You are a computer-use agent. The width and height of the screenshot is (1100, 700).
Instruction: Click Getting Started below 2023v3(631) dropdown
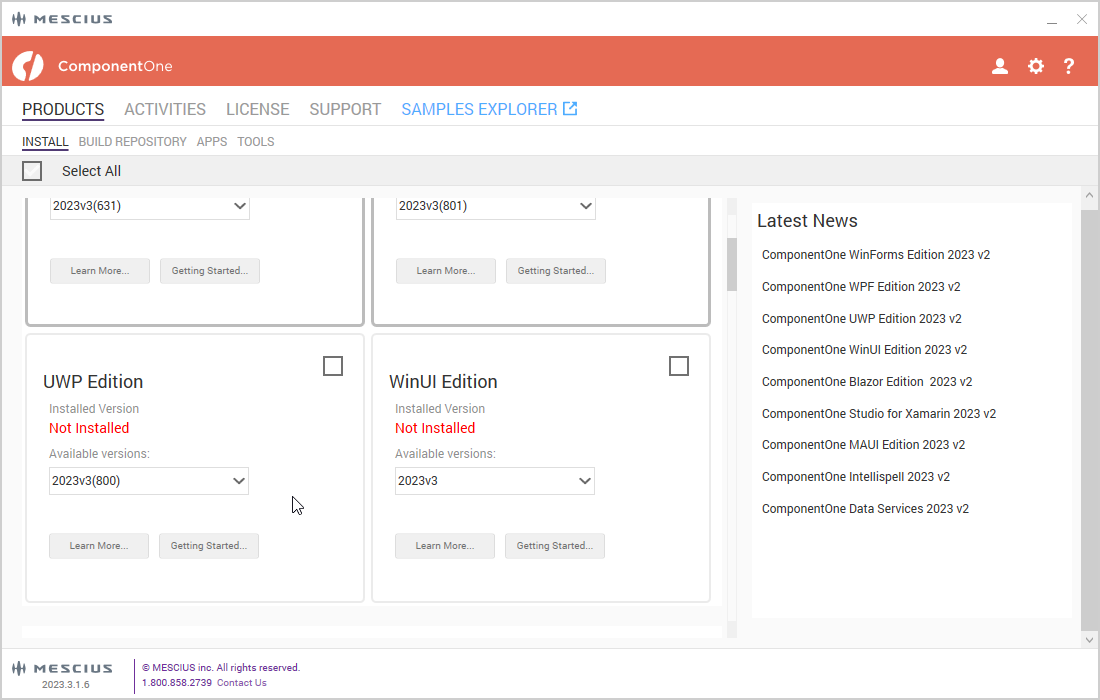click(210, 271)
